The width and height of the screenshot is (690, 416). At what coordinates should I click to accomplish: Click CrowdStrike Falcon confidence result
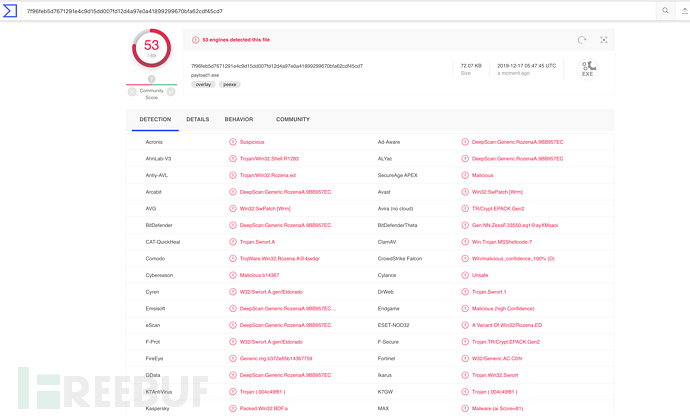tap(513, 258)
